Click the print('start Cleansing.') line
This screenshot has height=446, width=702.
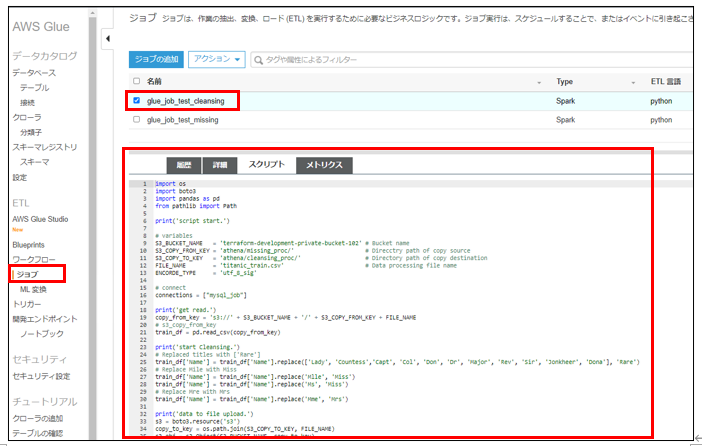coord(197,347)
